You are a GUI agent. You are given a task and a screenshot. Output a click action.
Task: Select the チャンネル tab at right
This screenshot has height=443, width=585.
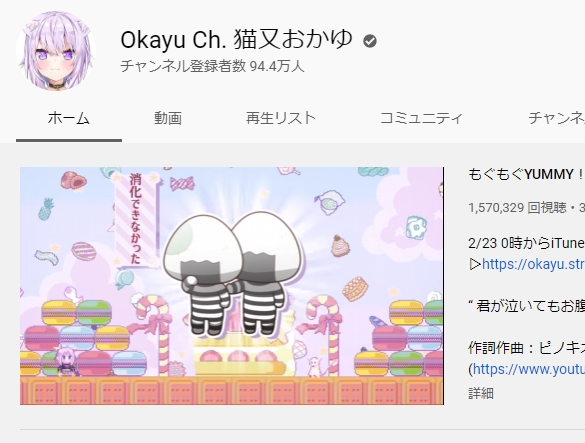(x=556, y=118)
